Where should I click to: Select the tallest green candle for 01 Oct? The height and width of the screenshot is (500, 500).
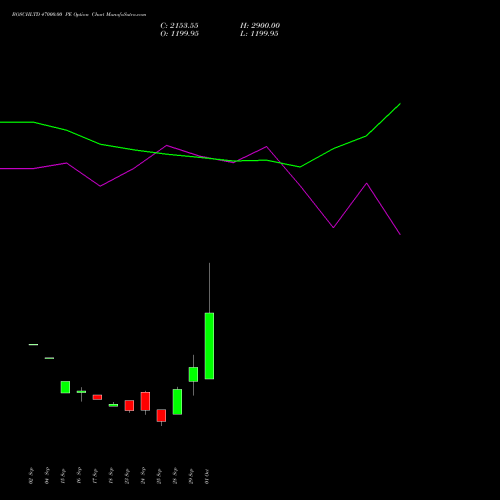pos(209,346)
